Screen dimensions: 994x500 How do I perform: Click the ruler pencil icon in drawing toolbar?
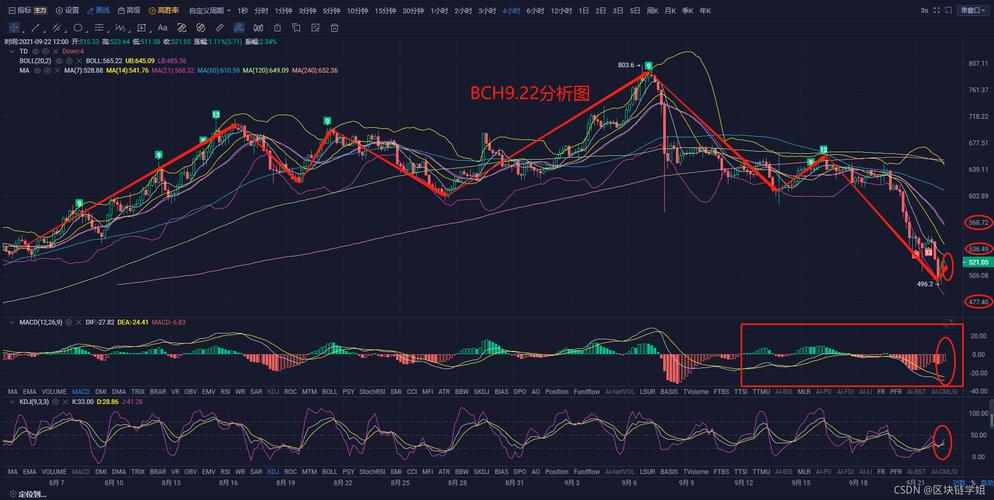point(219,28)
